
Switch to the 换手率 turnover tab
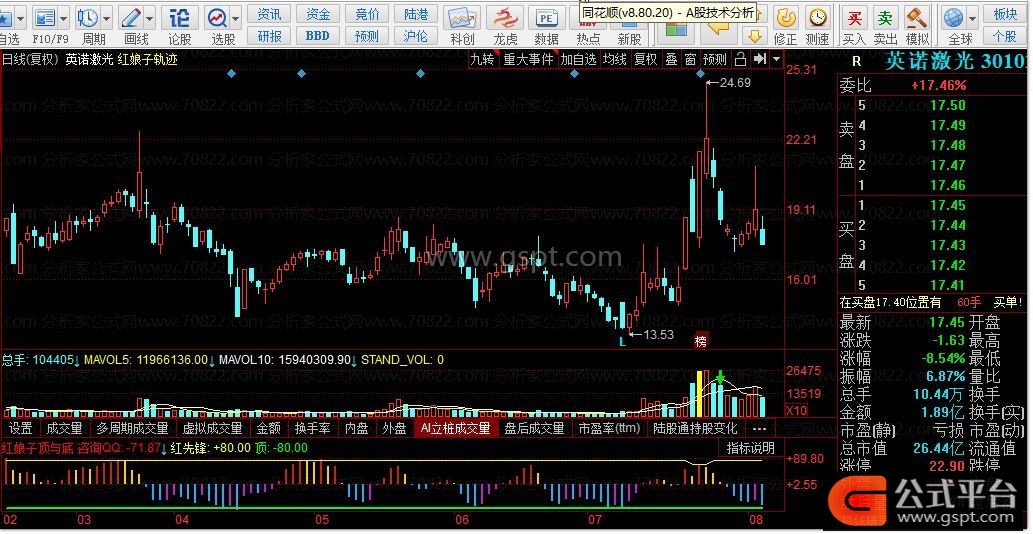(x=313, y=429)
